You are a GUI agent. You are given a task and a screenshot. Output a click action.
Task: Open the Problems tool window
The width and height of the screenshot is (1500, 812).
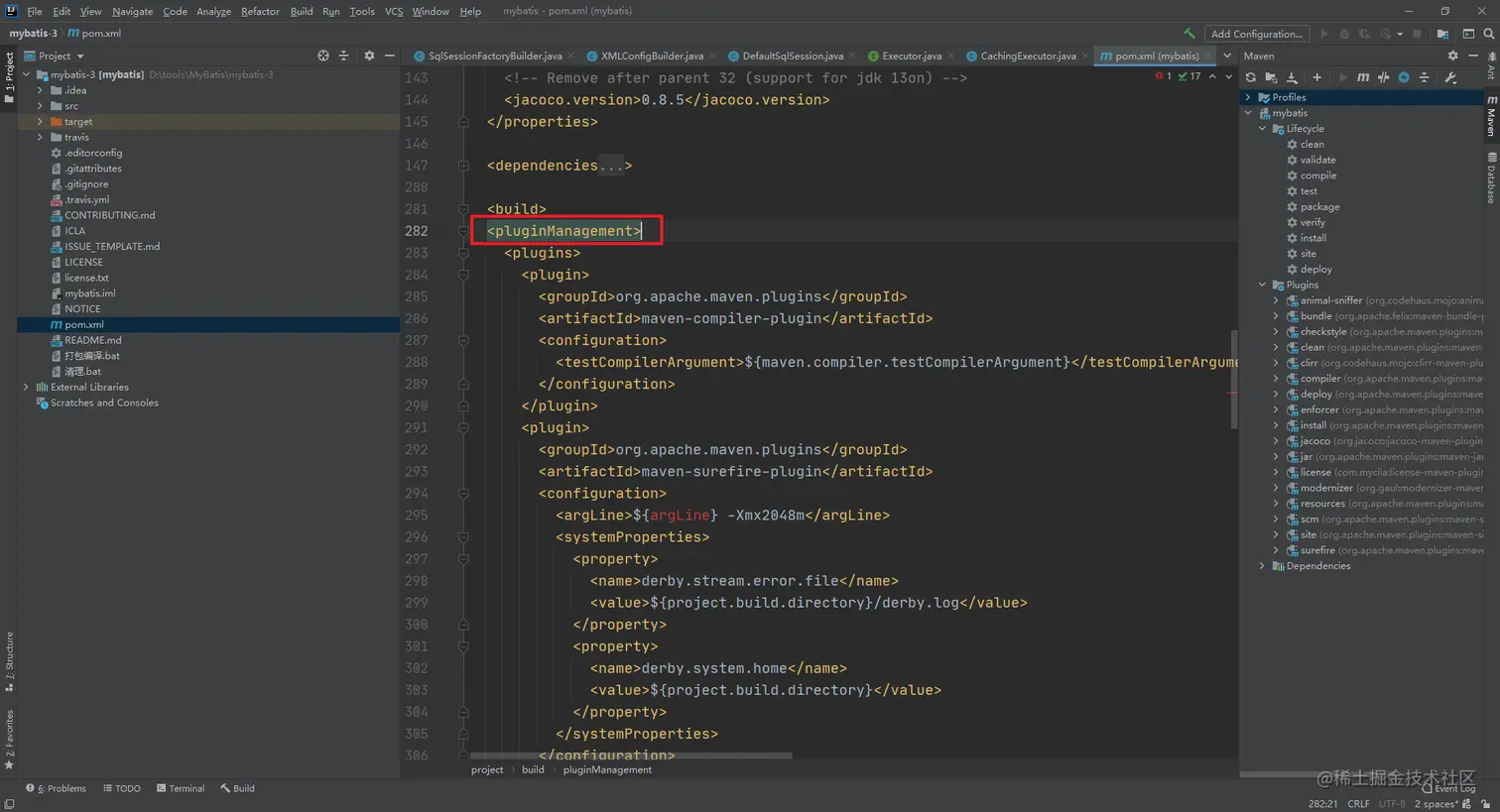coord(57,788)
